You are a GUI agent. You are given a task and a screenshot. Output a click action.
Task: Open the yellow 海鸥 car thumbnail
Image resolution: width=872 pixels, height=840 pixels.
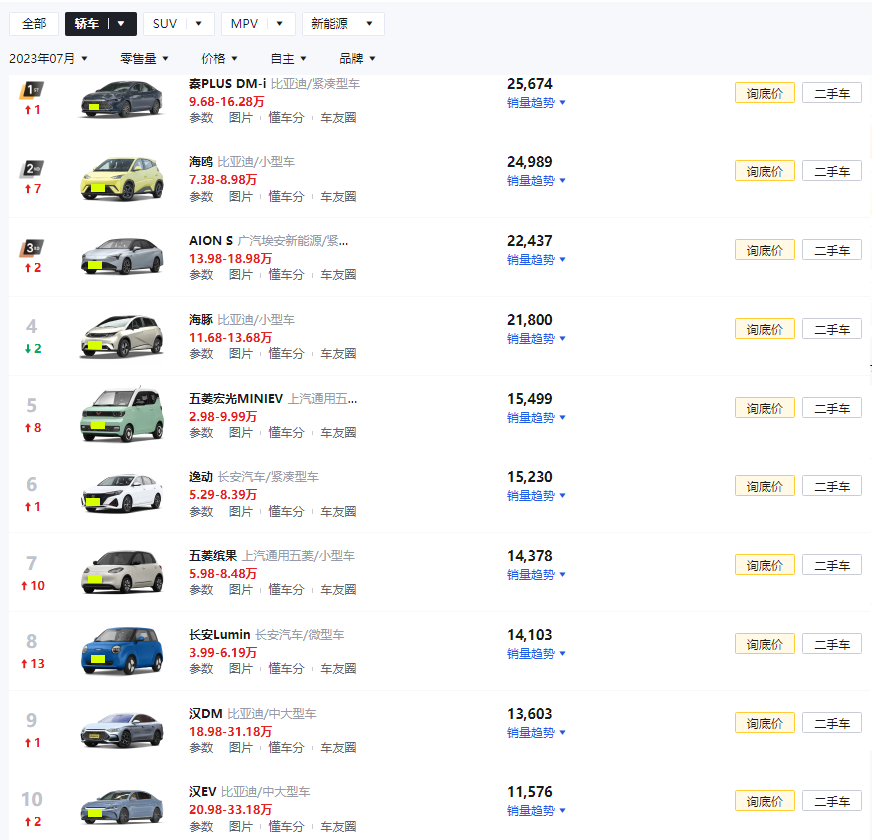pos(122,179)
